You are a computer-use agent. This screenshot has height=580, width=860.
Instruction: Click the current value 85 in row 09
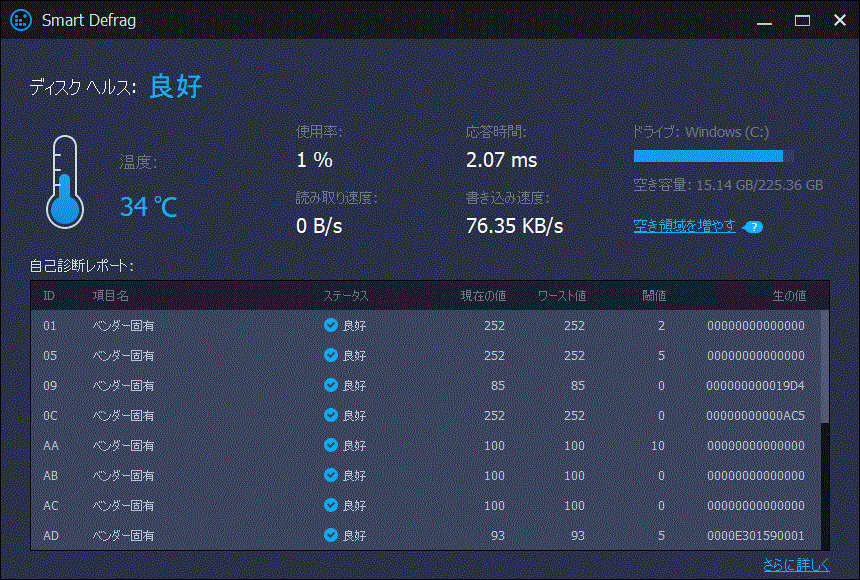(498, 386)
